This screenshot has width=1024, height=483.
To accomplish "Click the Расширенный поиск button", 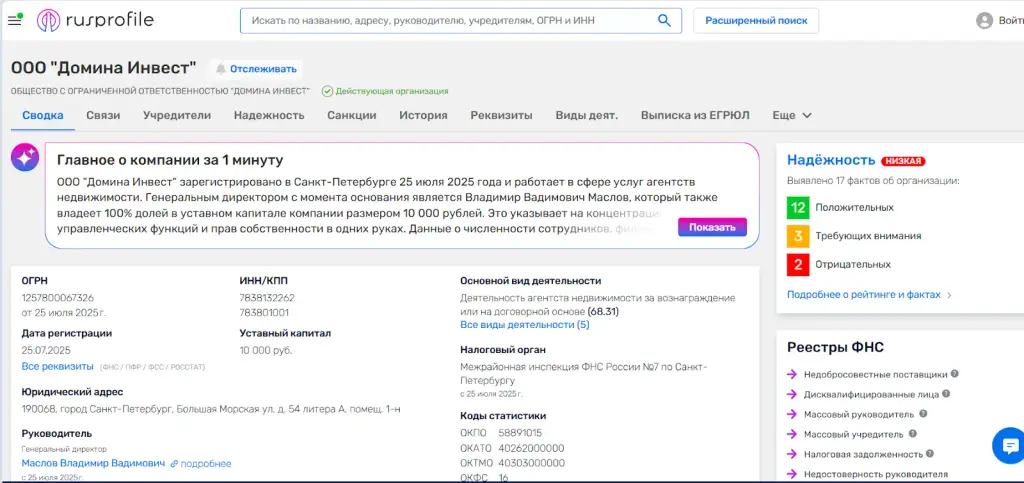I will click(756, 21).
